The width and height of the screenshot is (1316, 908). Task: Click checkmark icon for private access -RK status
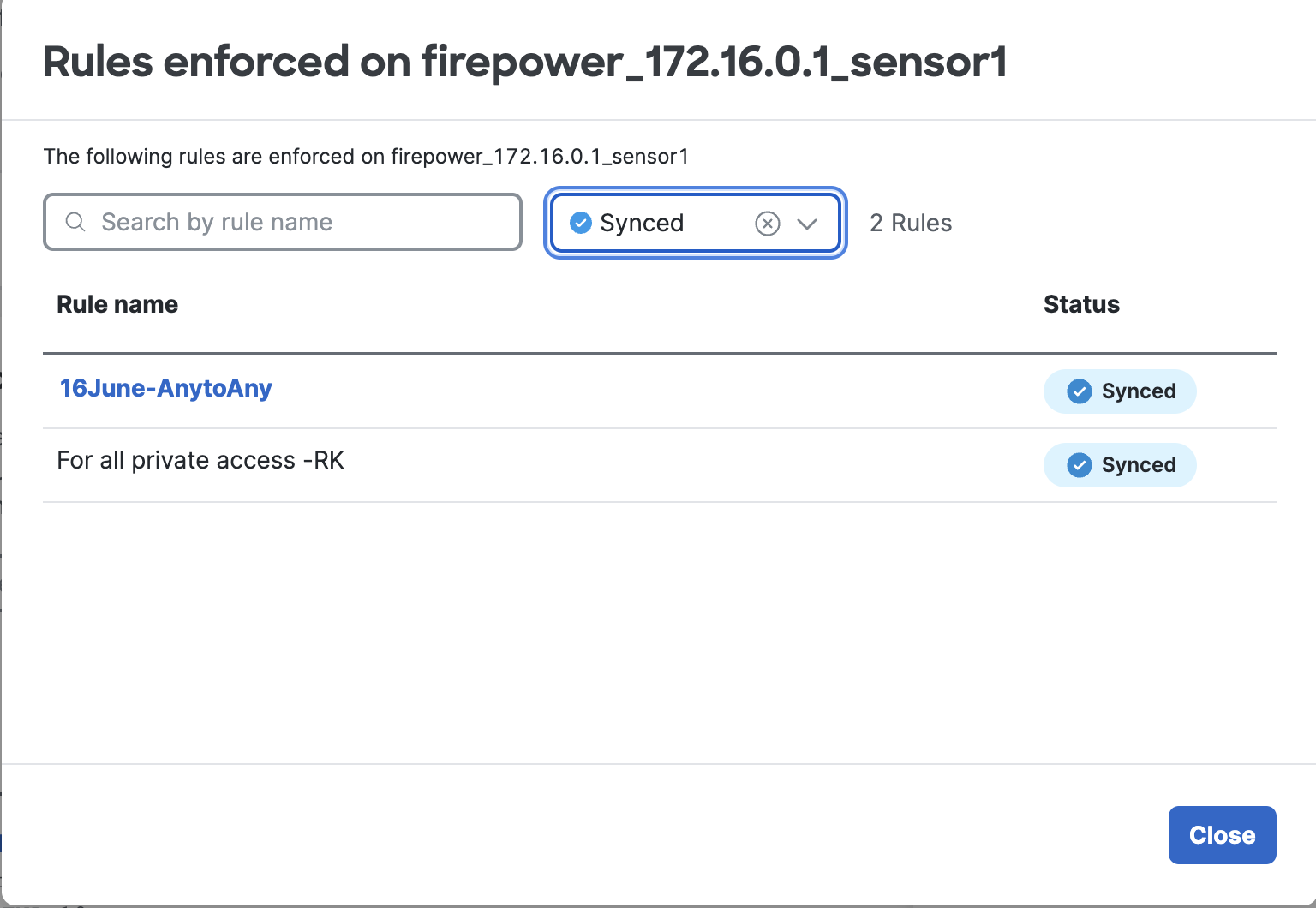click(x=1079, y=465)
